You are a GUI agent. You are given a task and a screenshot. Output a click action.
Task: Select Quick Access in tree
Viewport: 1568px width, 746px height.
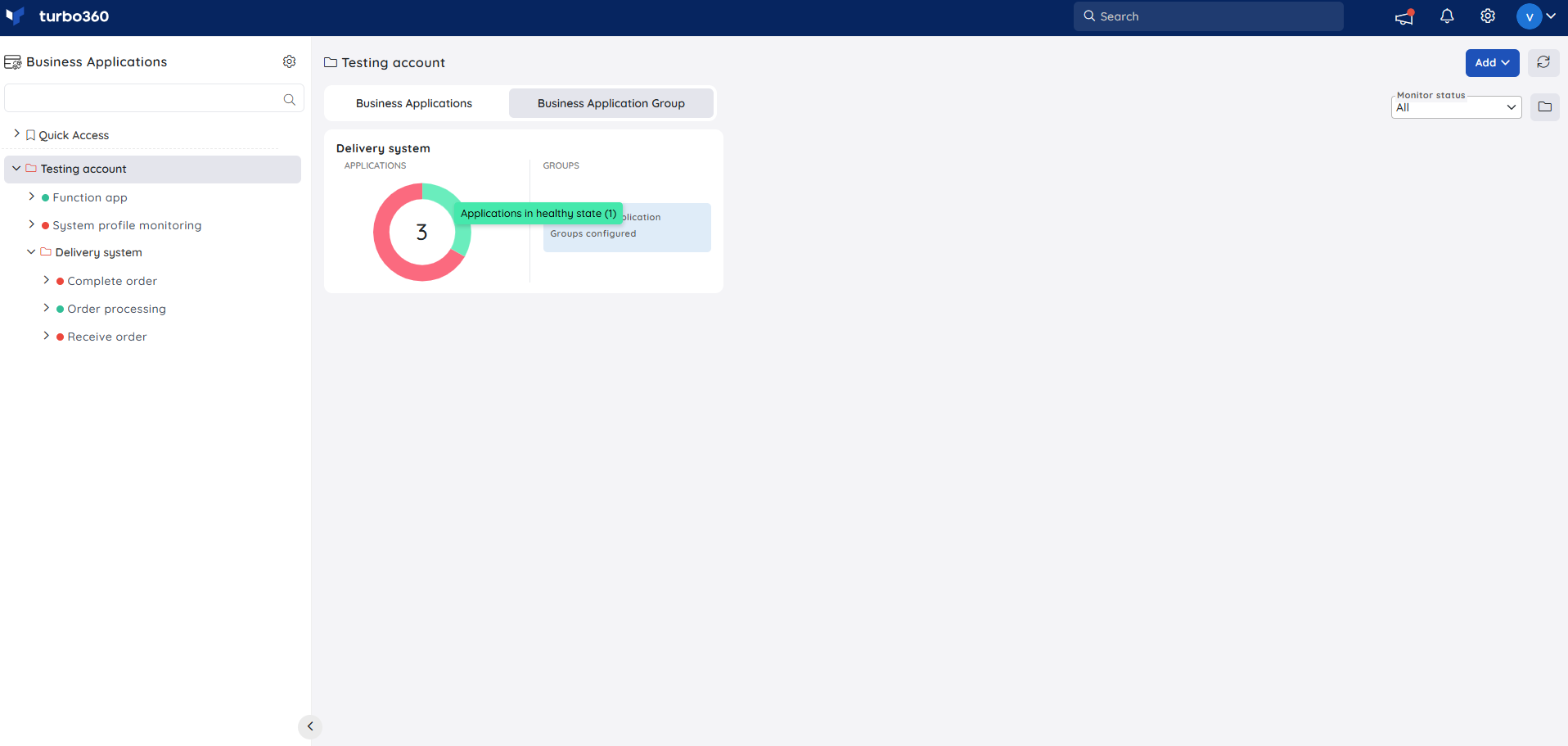74,135
